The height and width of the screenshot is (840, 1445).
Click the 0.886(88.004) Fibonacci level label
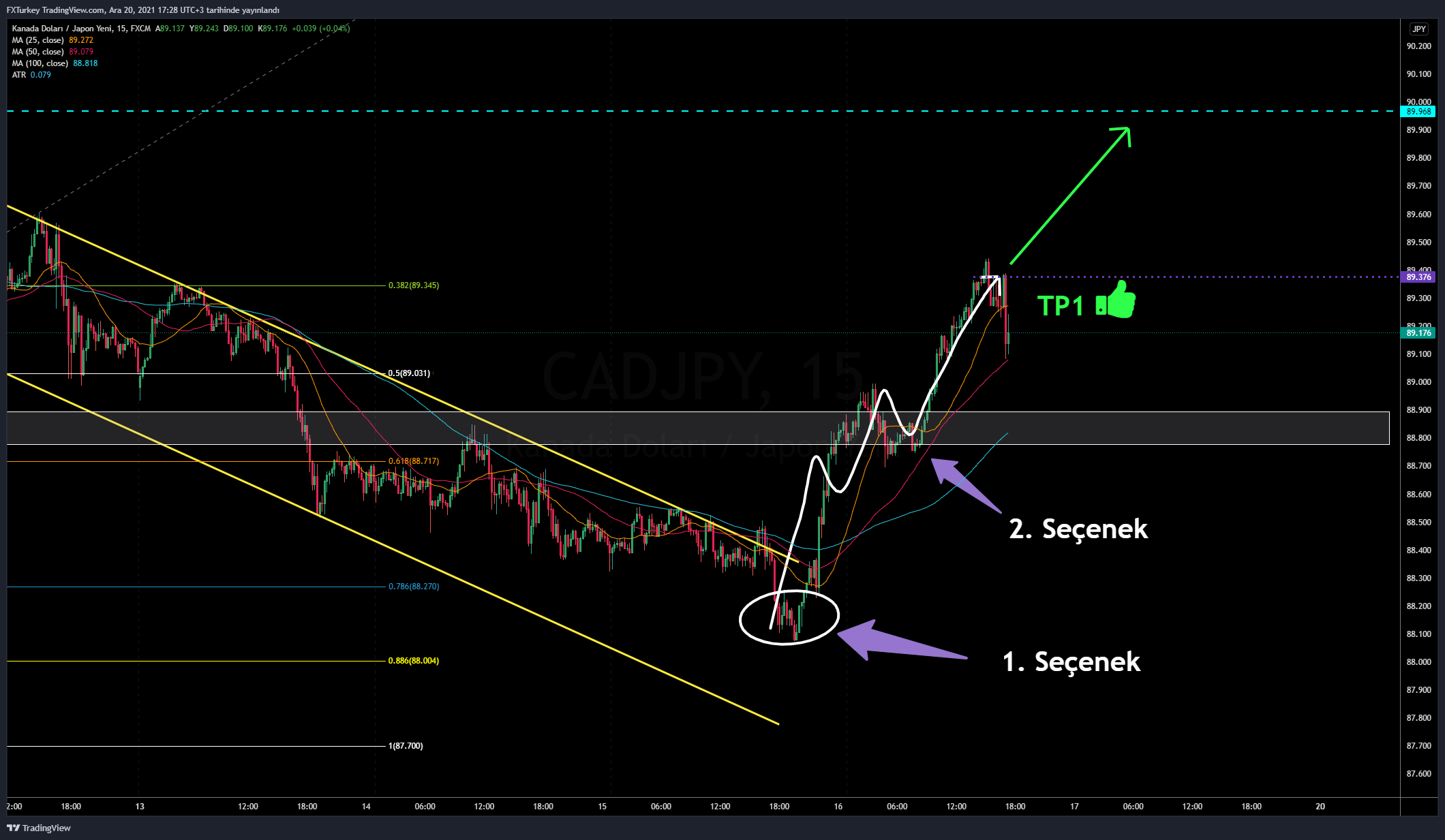(414, 661)
